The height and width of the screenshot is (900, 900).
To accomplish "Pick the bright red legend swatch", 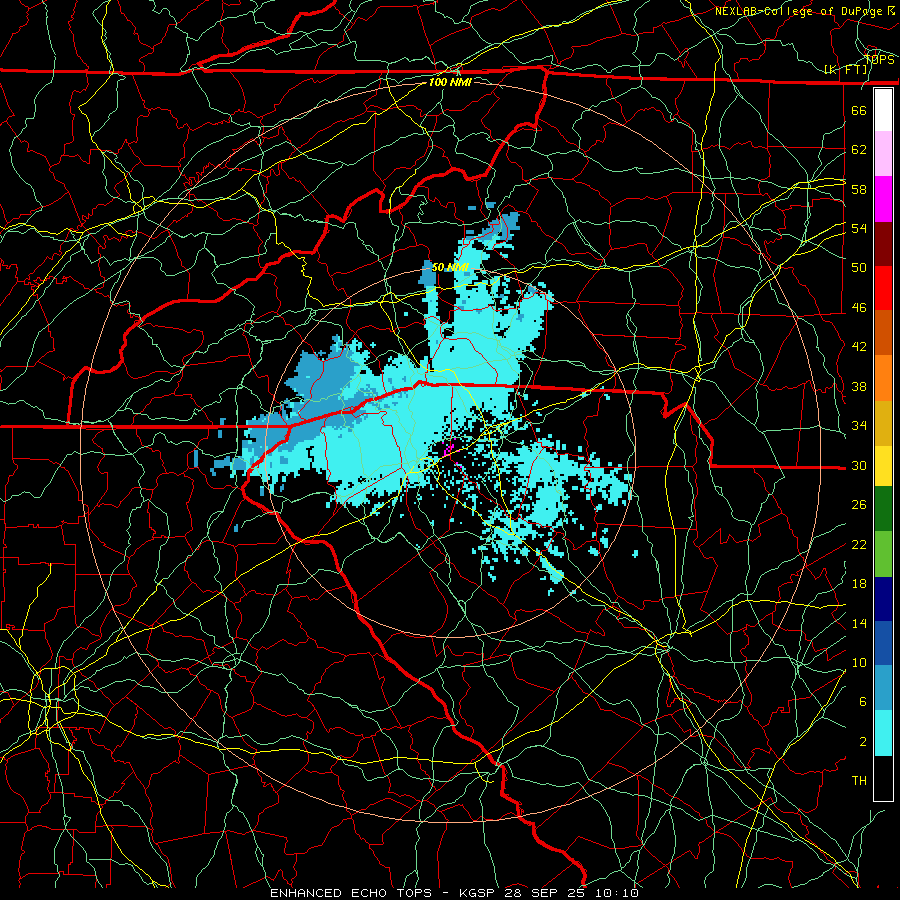I will coord(883,288).
